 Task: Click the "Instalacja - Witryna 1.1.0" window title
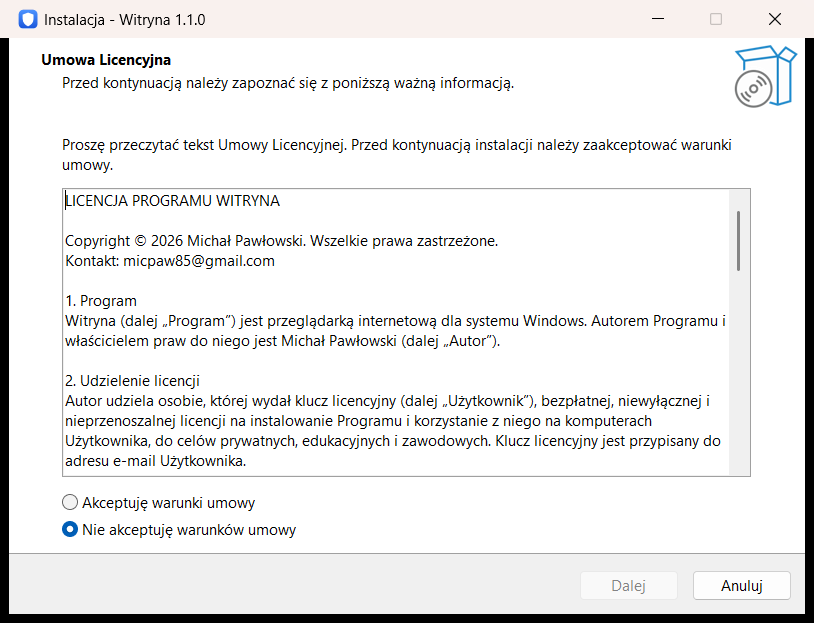click(125, 20)
